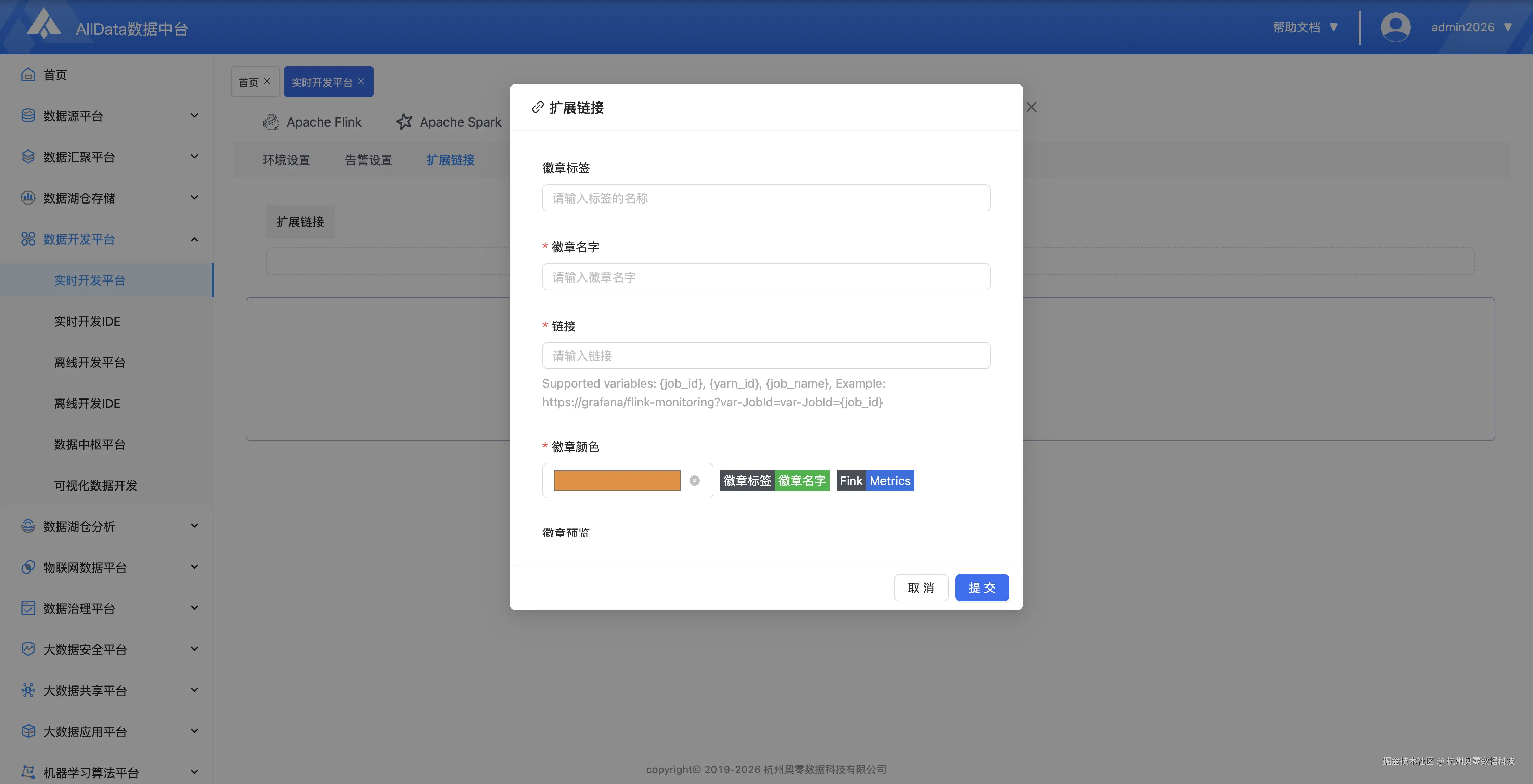Click the Apache Flink squirrel icon

coord(271,122)
